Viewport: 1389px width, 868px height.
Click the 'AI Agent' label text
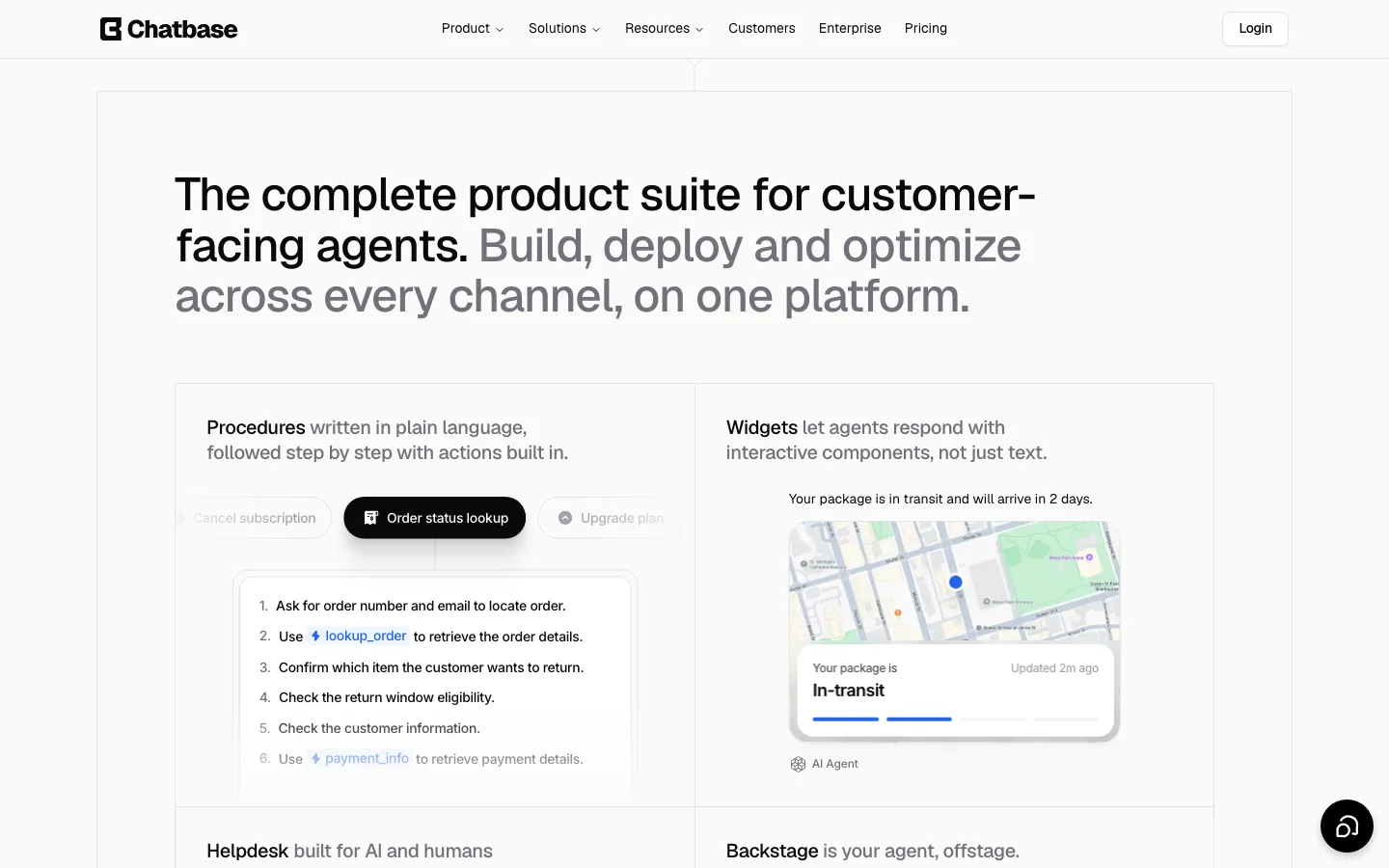(834, 764)
